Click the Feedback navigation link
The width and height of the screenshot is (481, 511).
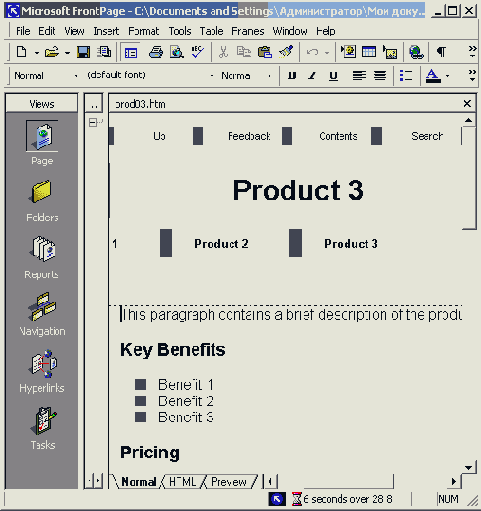[249, 136]
